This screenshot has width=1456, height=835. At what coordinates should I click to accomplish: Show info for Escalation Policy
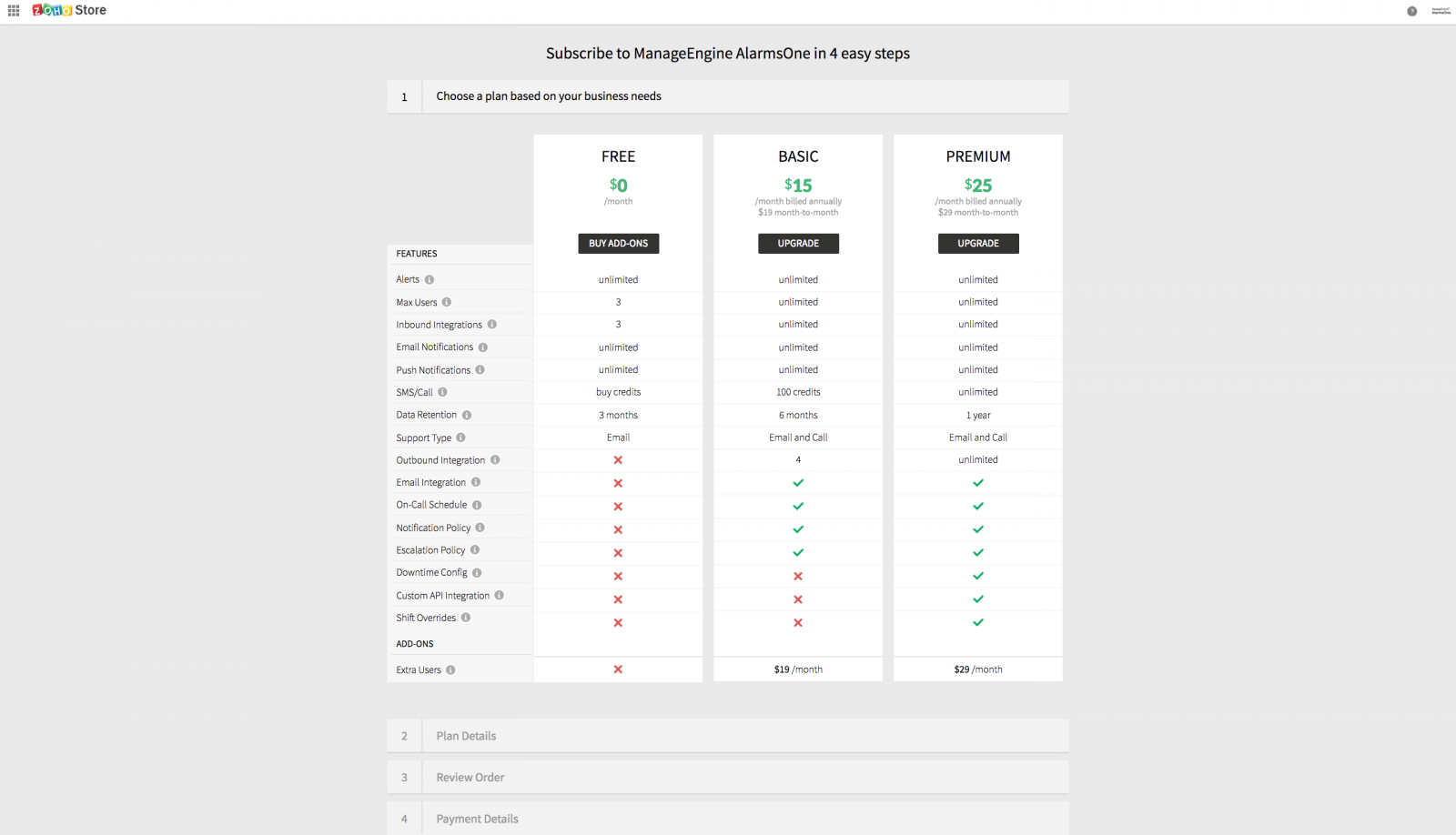point(475,550)
